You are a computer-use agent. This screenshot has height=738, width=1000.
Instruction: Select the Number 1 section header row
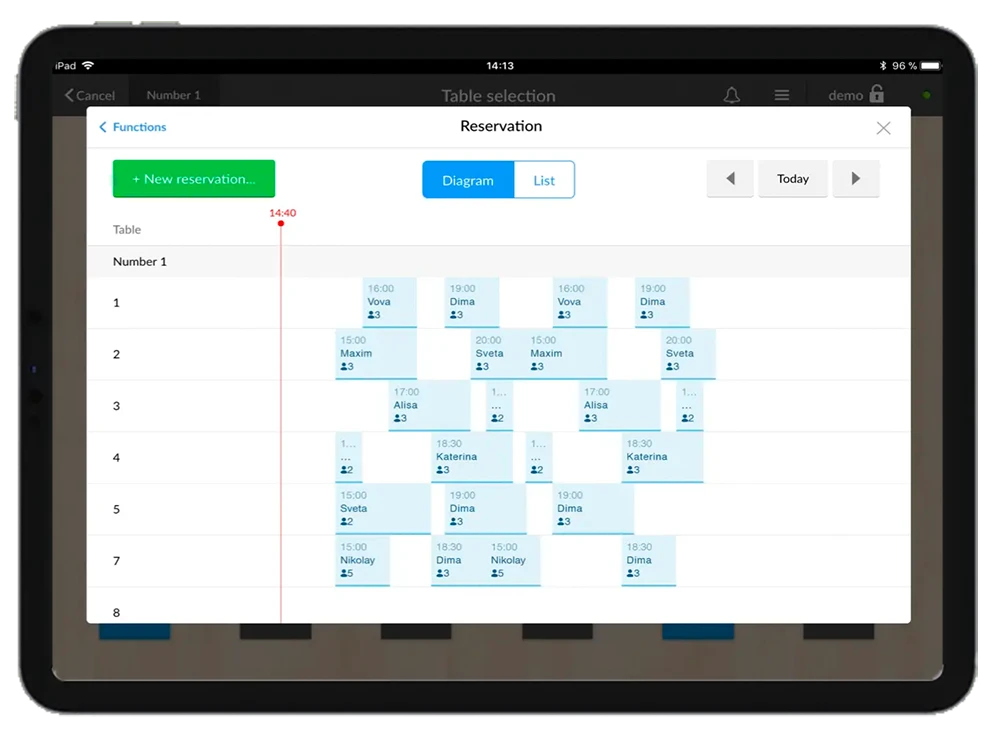click(499, 262)
